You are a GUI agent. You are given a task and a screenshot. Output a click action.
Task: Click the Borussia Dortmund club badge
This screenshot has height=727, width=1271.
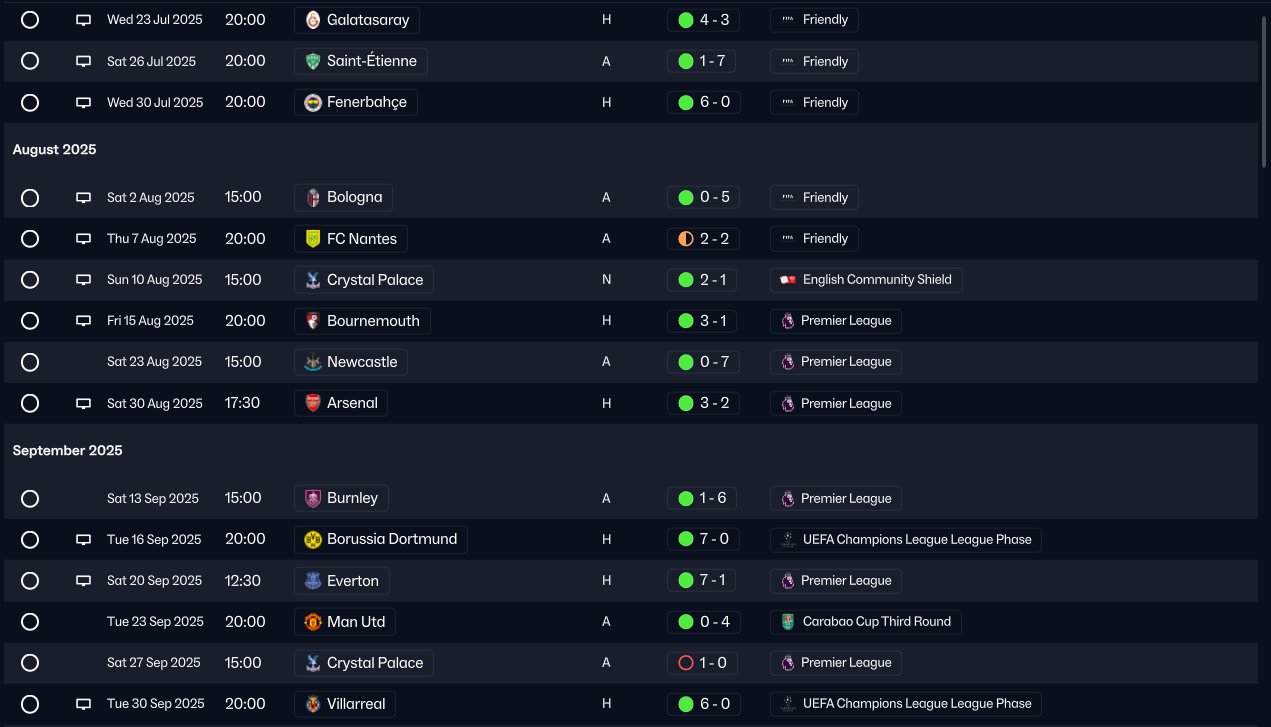pyautogui.click(x=313, y=539)
